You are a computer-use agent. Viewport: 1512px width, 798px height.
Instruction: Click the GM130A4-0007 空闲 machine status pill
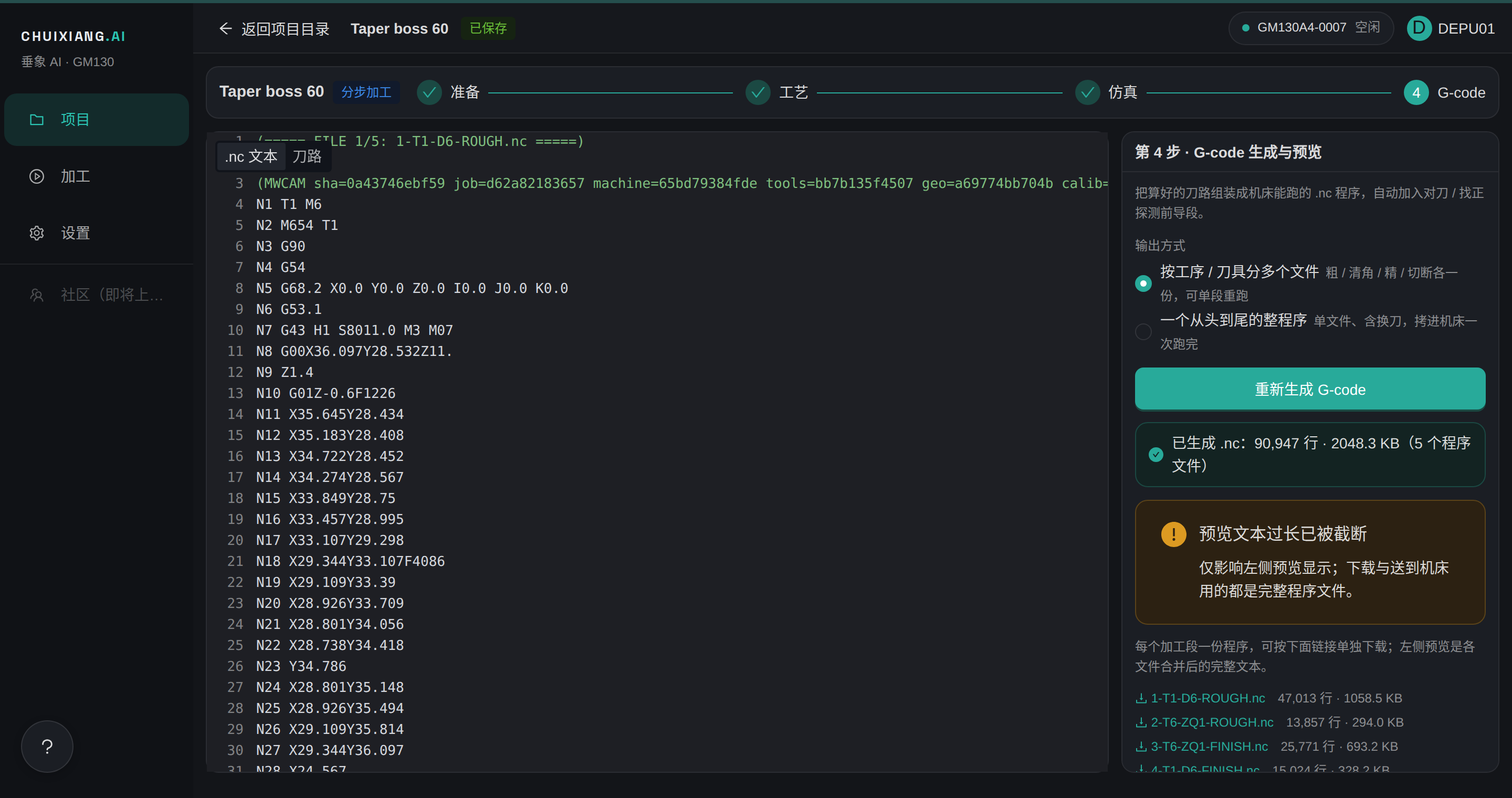[1311, 28]
